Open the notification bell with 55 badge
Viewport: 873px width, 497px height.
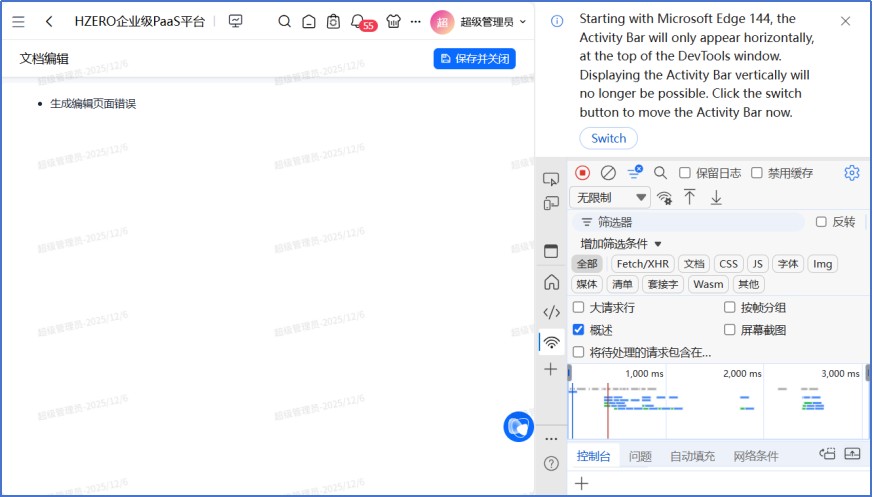(358, 21)
